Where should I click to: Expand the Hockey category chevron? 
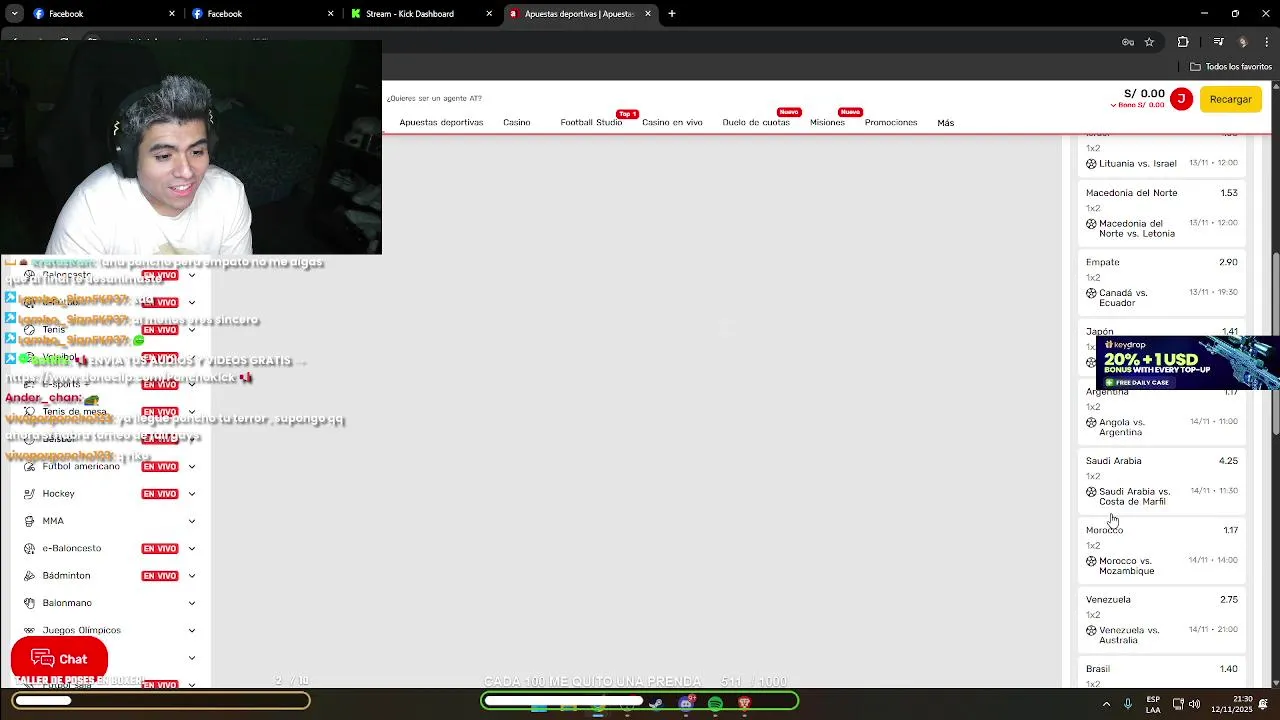coord(192,494)
